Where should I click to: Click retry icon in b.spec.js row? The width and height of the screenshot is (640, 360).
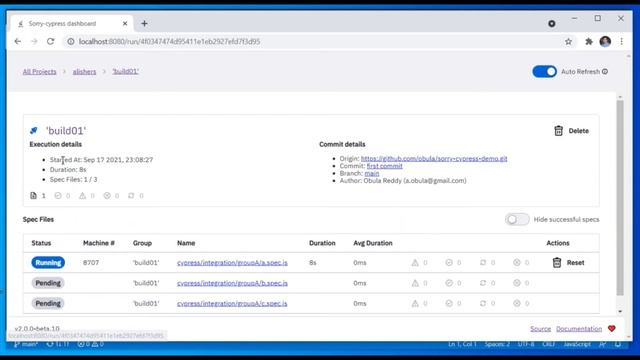[483, 283]
